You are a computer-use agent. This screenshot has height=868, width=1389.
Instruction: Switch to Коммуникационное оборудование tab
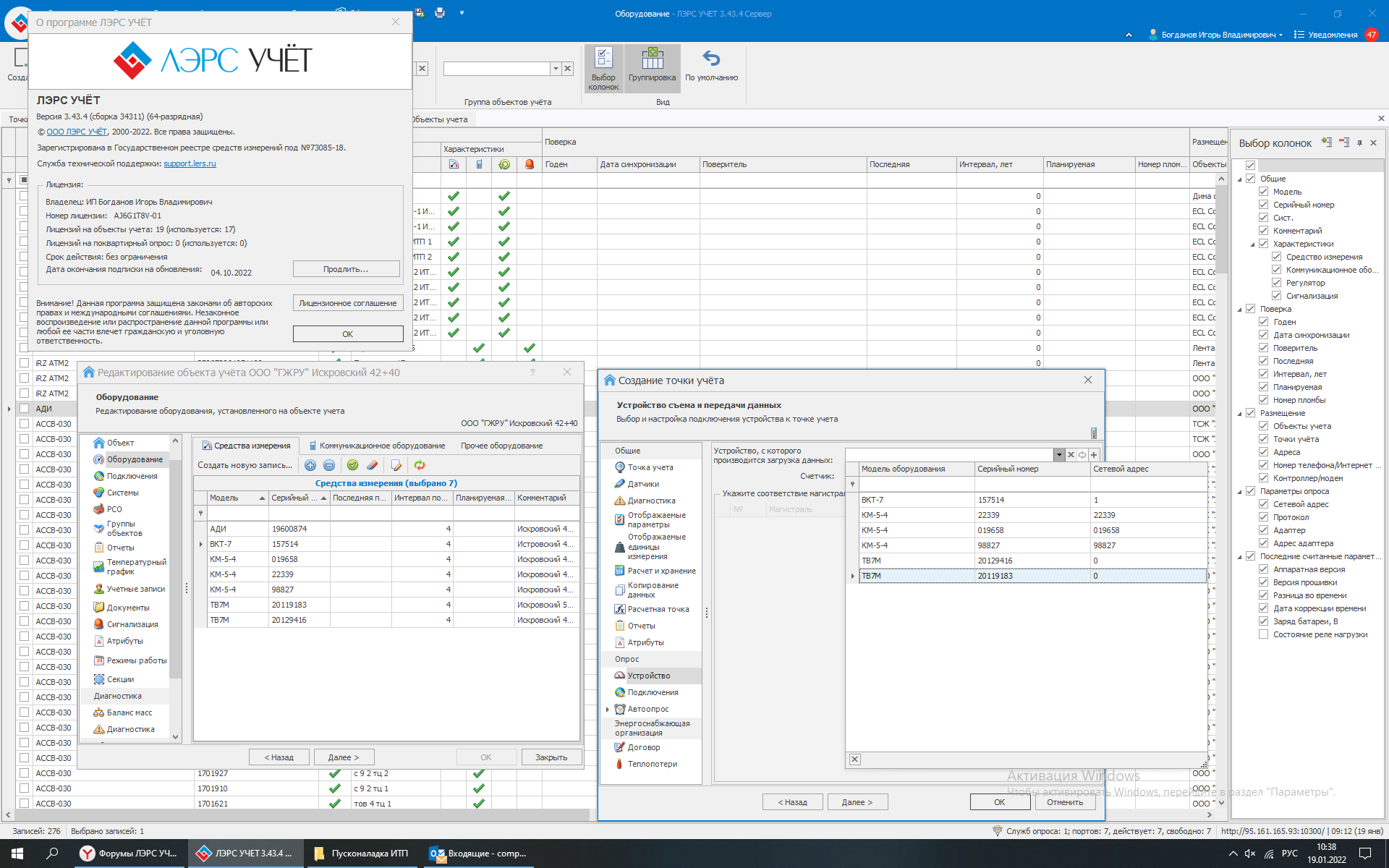376,446
